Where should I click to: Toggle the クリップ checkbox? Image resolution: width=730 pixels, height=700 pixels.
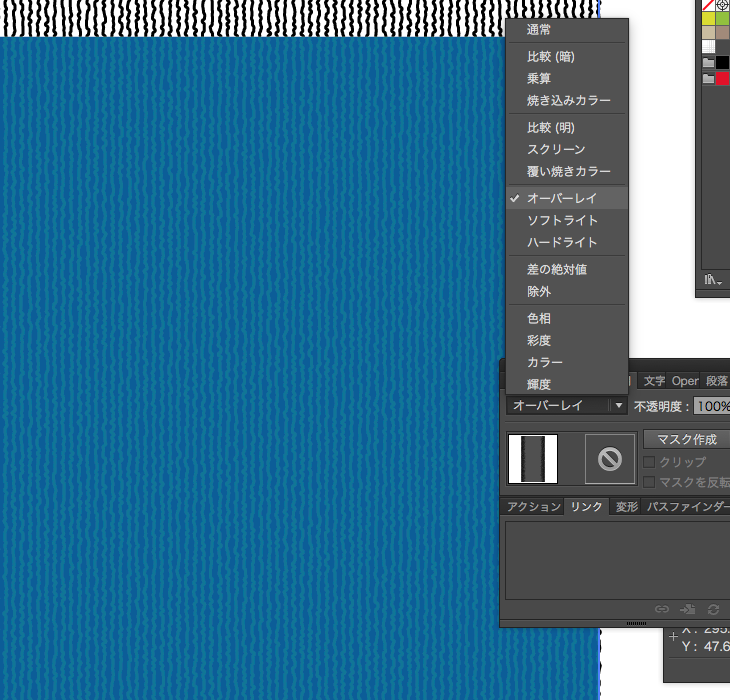(649, 462)
